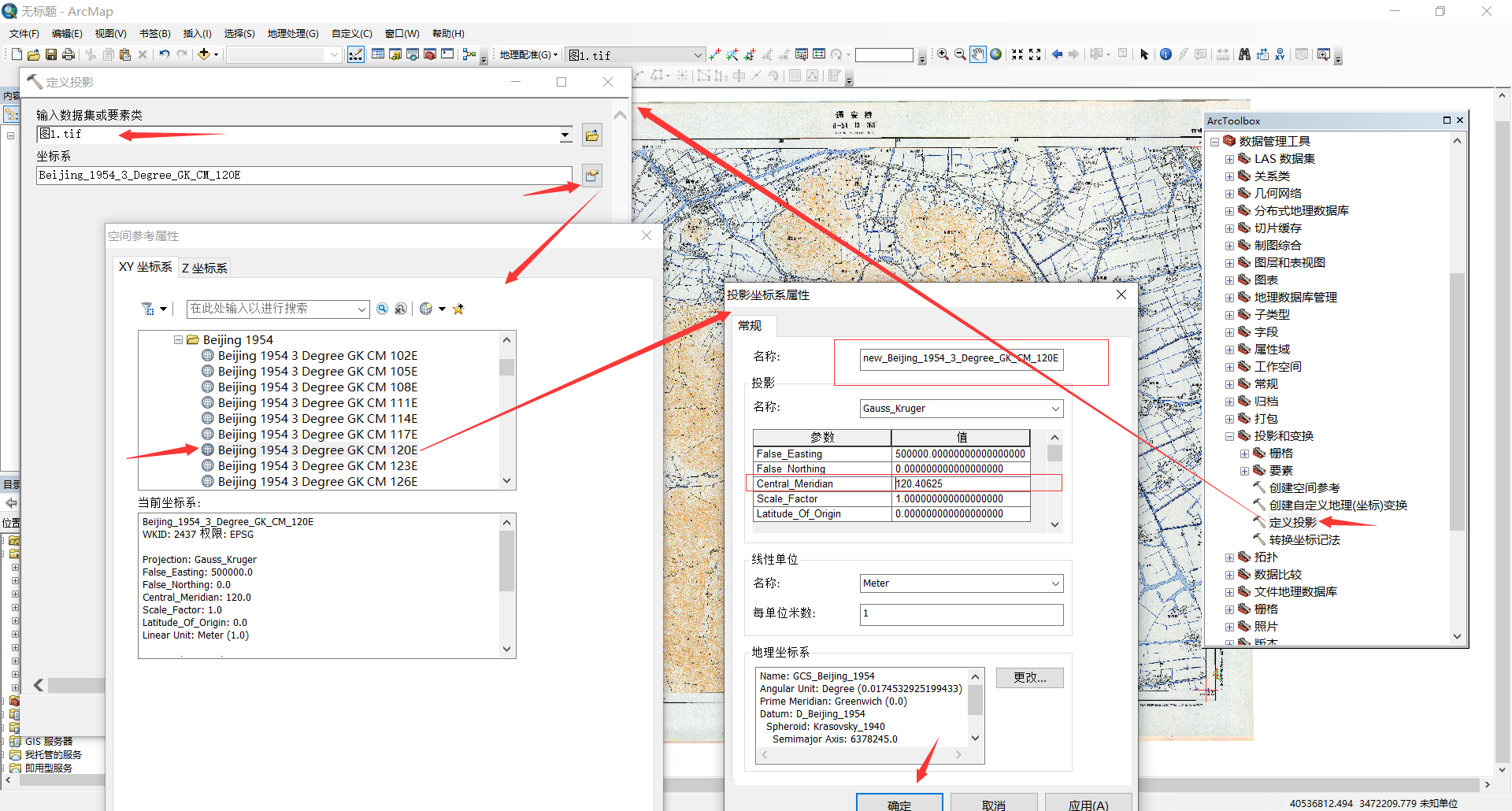
Task: Open the Table of Contents window icon
Action: [x=378, y=54]
